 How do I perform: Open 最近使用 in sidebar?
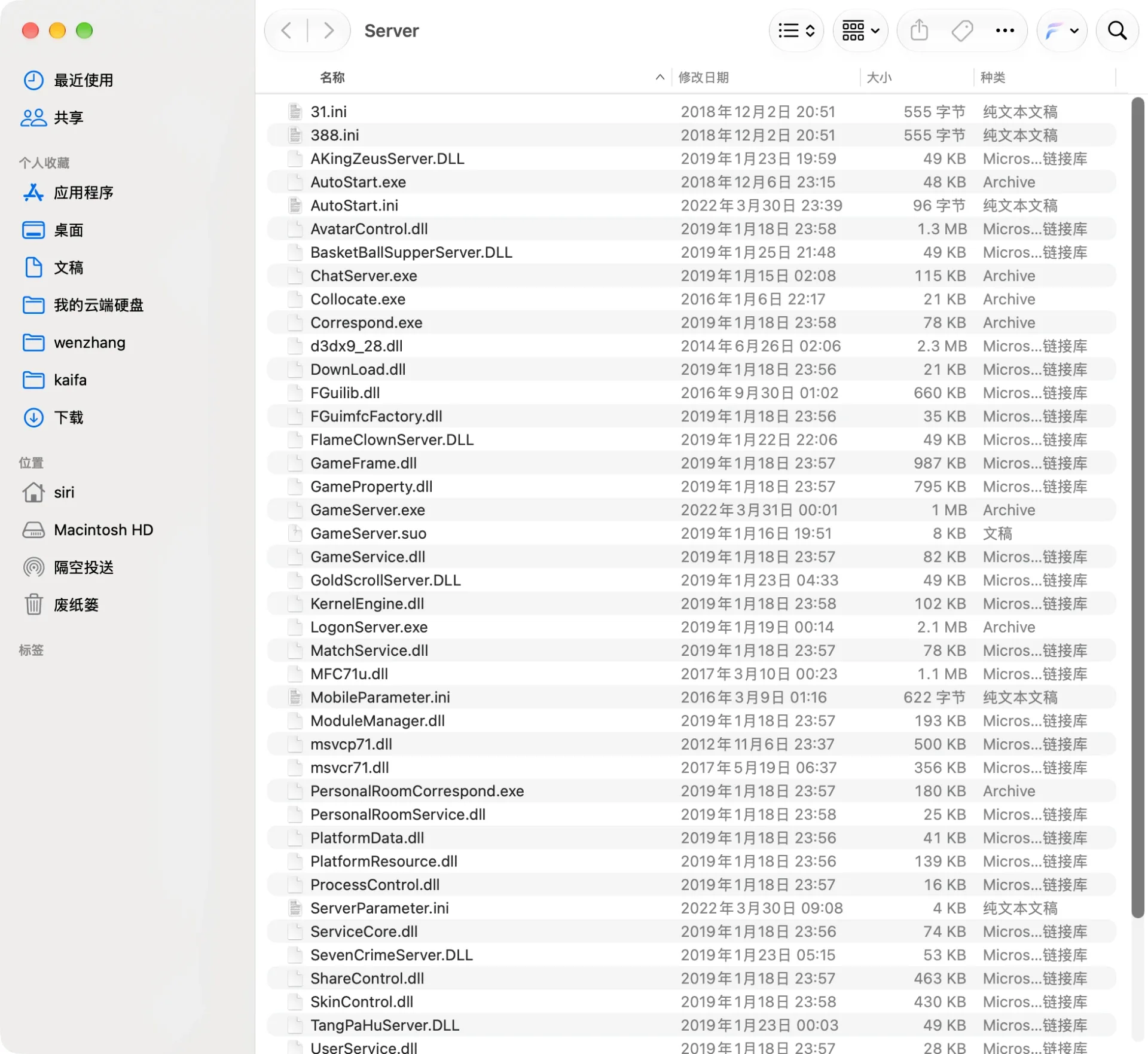(x=68, y=80)
